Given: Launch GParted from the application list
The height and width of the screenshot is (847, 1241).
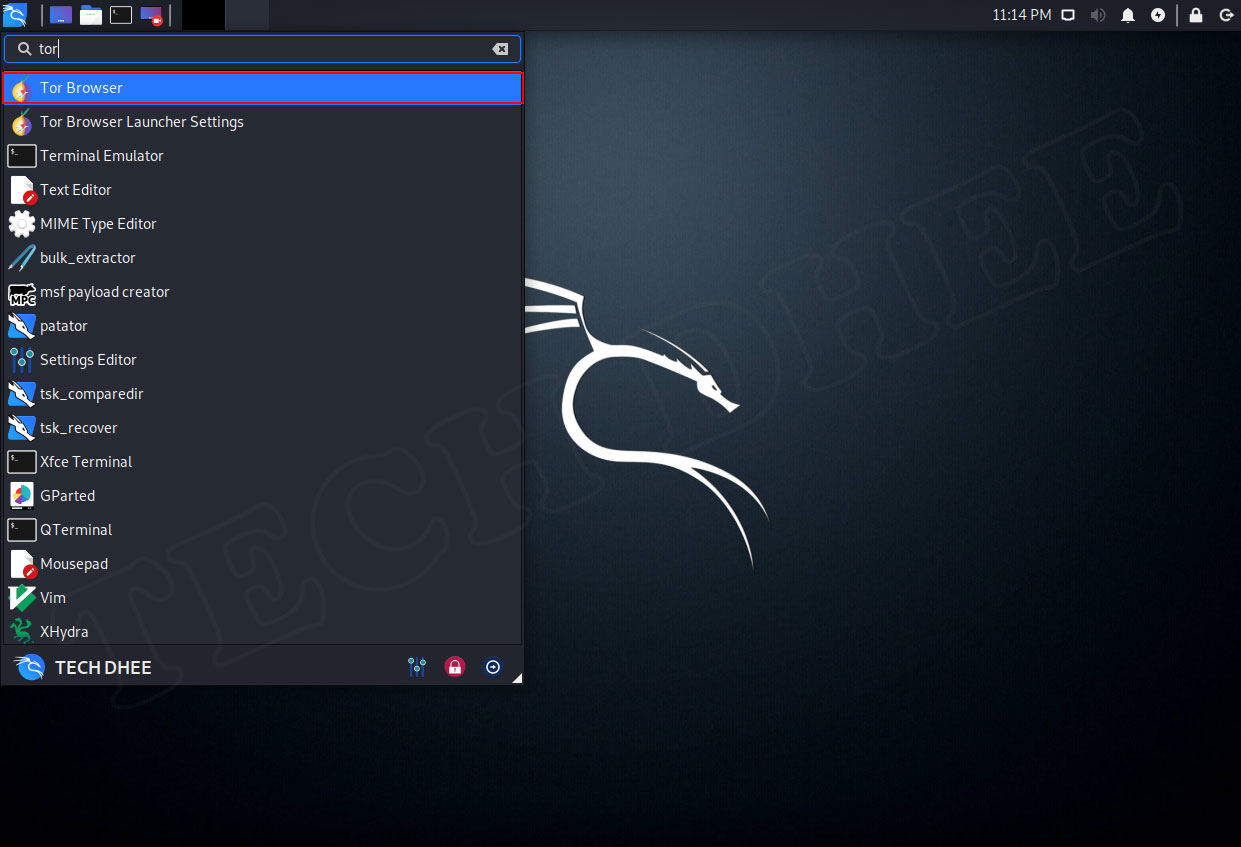Looking at the screenshot, I should click(67, 495).
